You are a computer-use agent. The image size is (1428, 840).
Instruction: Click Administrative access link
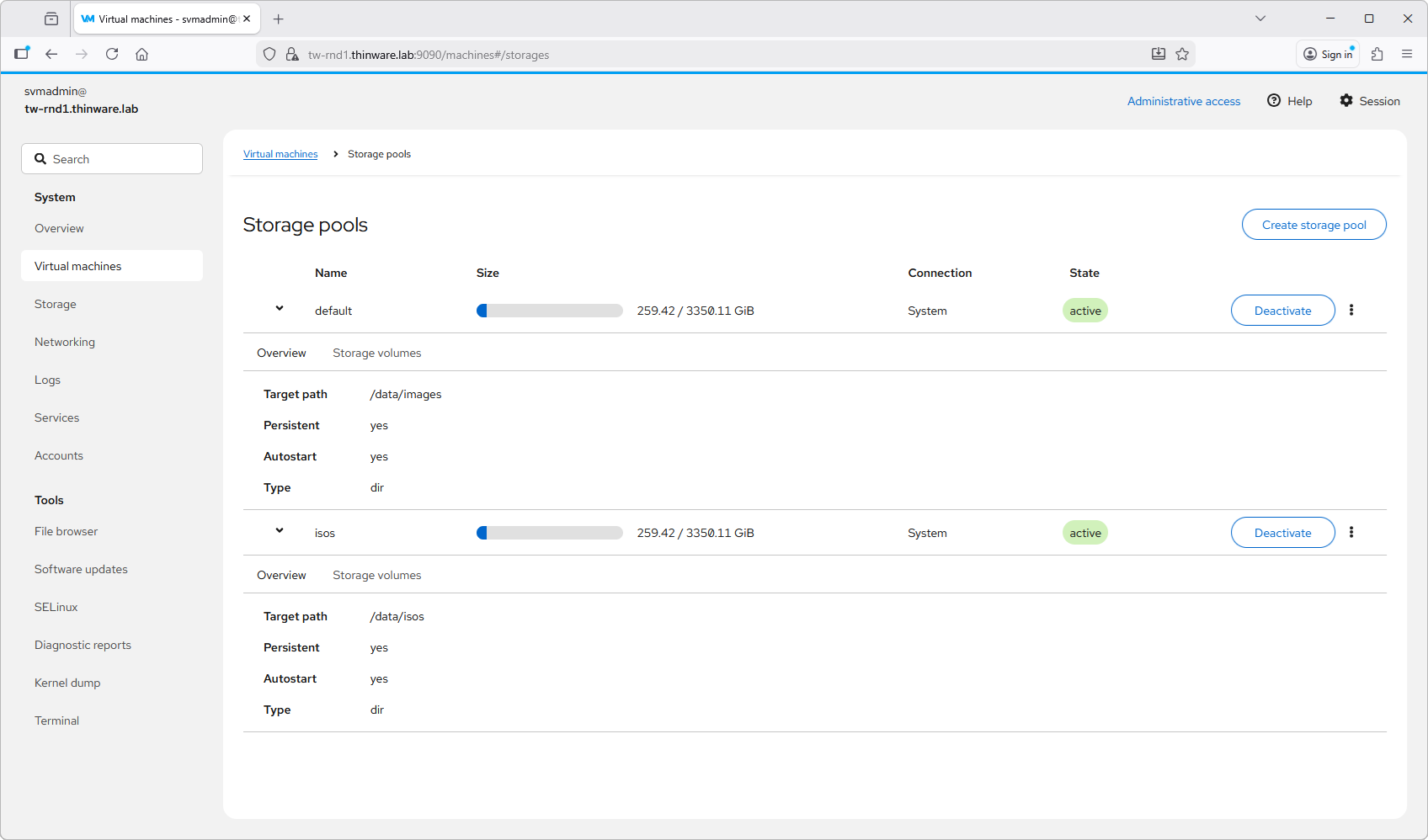[1183, 101]
